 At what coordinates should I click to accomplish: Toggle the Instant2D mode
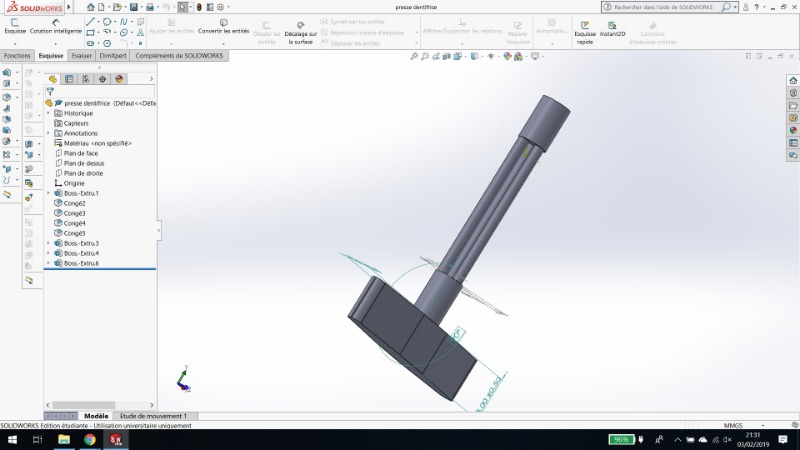click(x=613, y=29)
